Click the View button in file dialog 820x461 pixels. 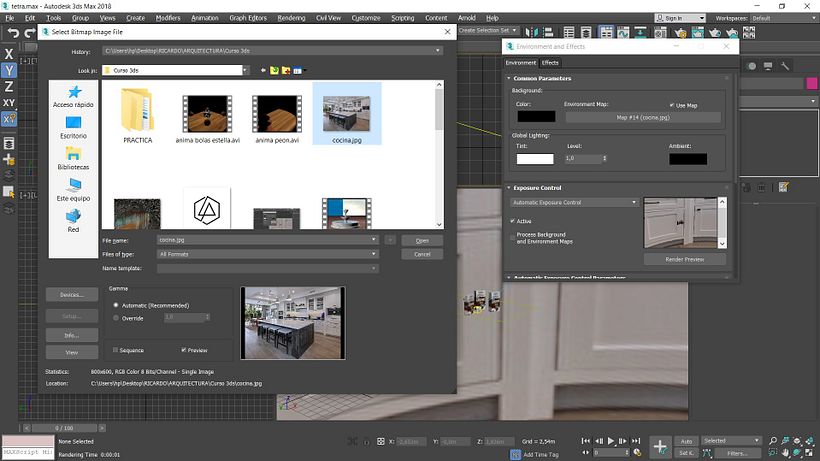72,352
